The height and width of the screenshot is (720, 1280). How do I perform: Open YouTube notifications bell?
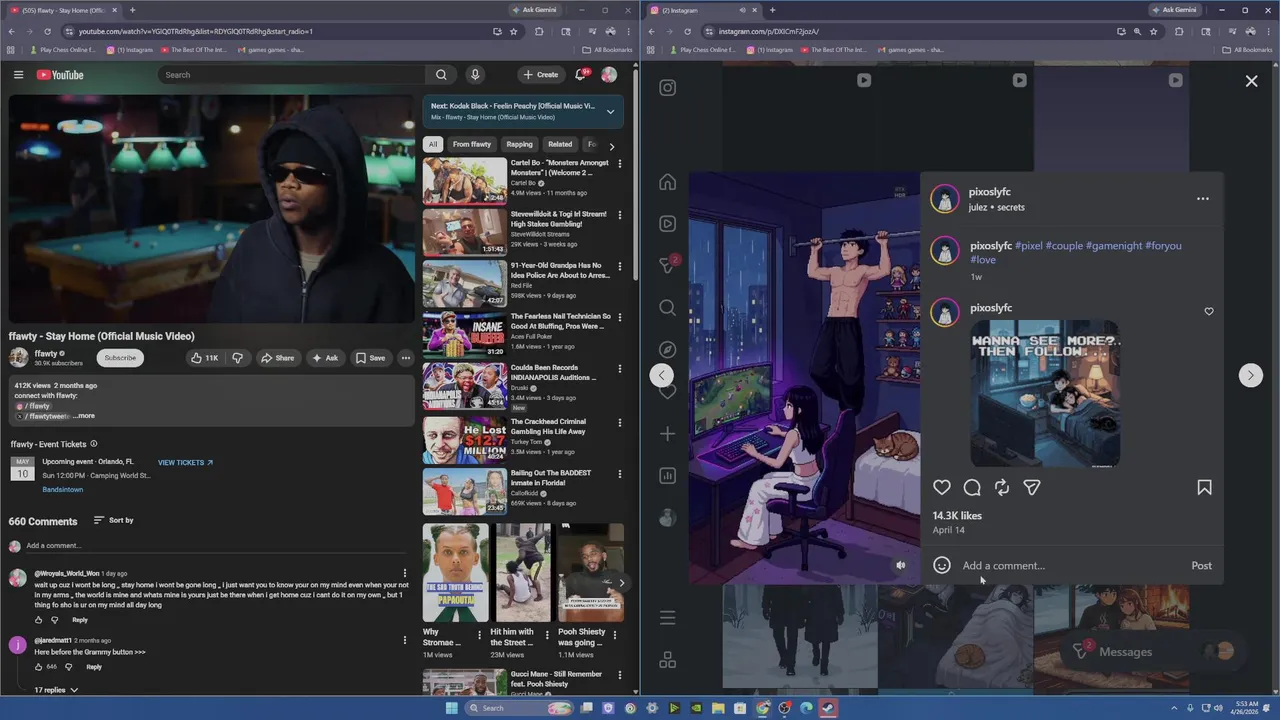coord(581,75)
